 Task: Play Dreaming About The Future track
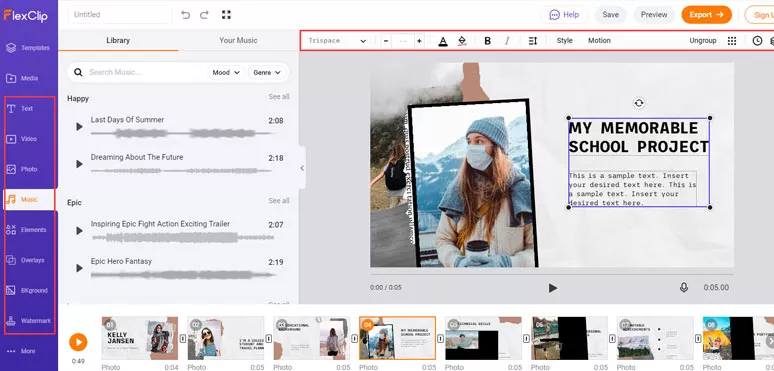[79, 164]
